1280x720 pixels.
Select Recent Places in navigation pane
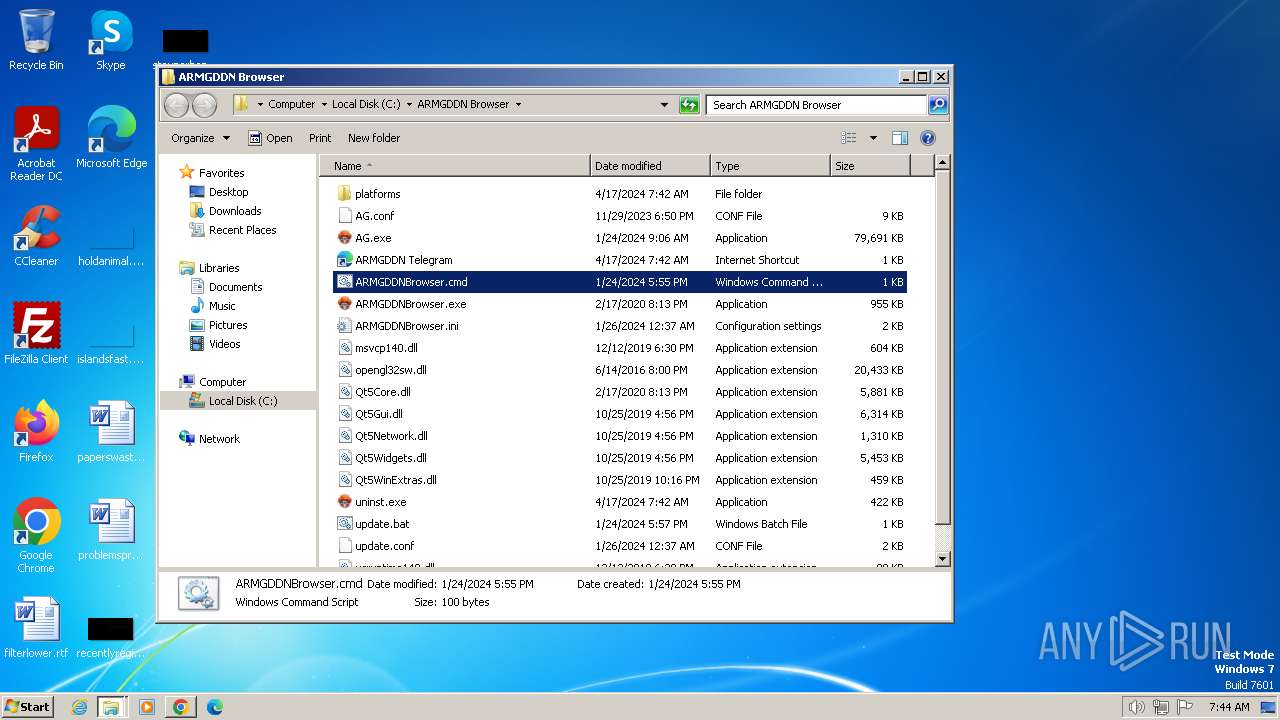242,230
